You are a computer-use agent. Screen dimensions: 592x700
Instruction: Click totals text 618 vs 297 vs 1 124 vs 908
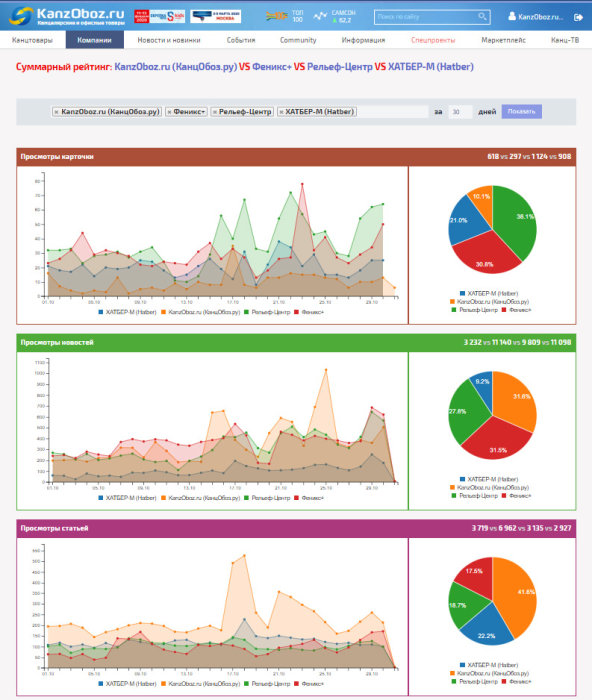point(529,157)
